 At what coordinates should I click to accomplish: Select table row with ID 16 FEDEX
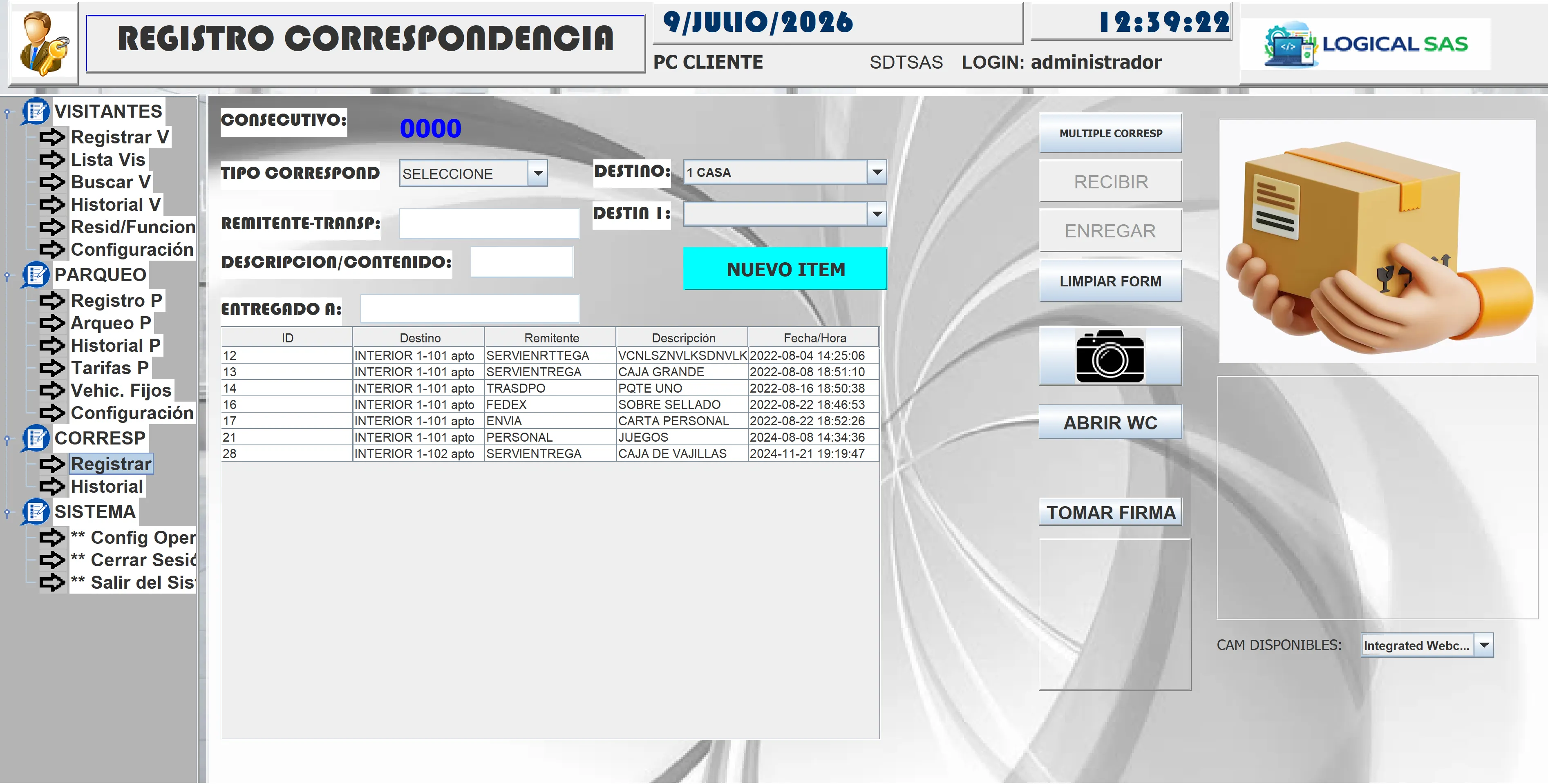click(x=549, y=404)
